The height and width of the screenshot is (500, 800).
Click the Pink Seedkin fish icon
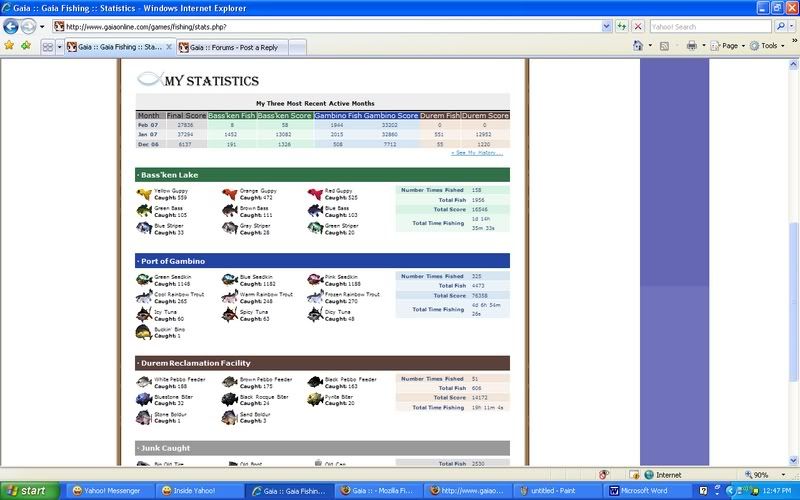(x=315, y=280)
